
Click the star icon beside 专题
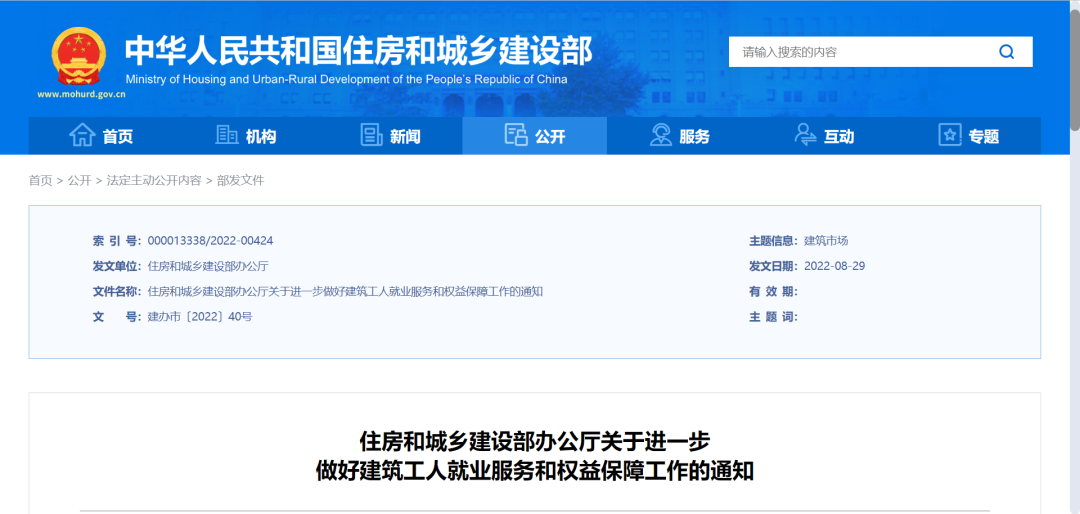(x=950, y=135)
